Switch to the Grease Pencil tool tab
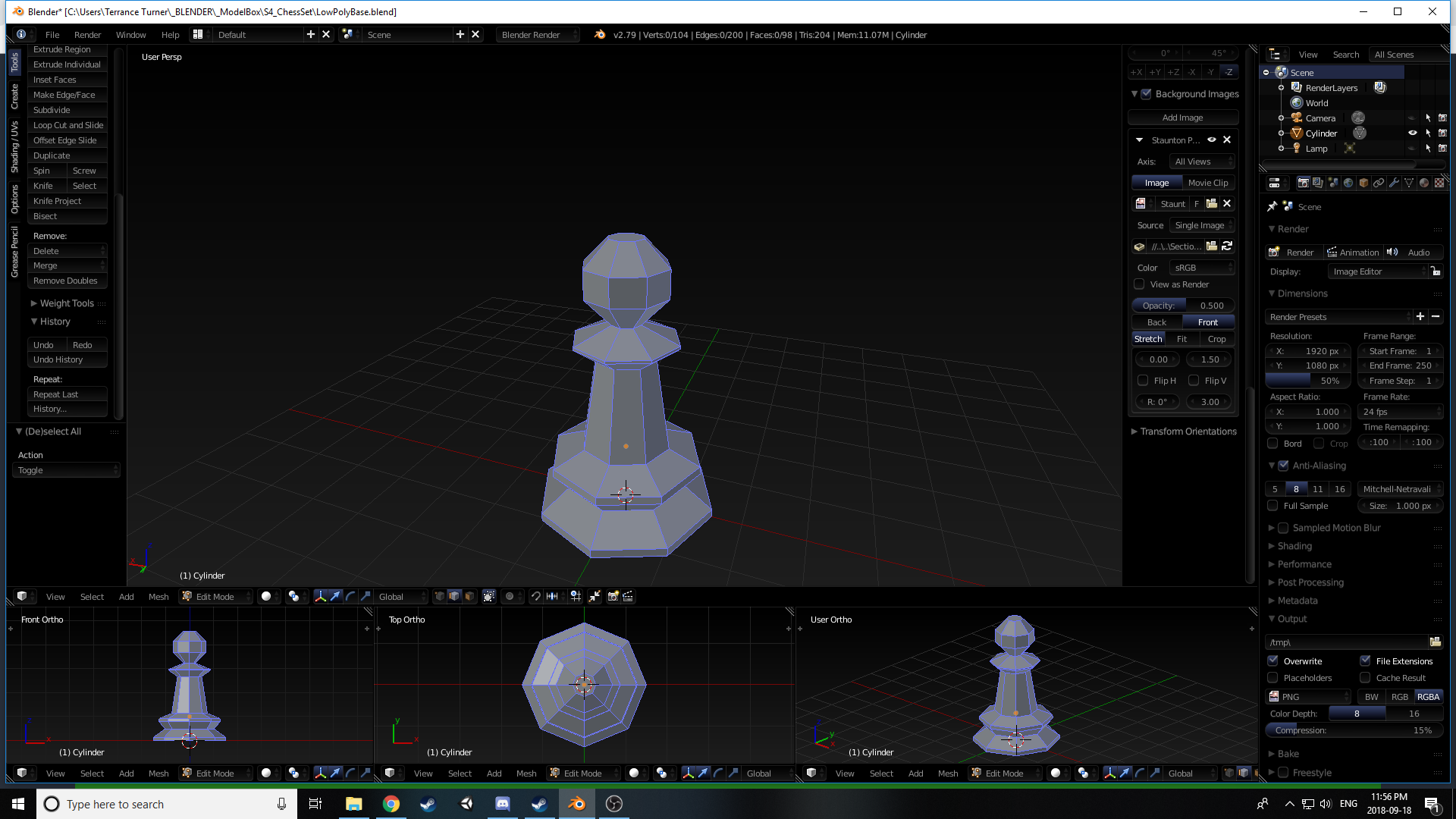 pyautogui.click(x=14, y=252)
